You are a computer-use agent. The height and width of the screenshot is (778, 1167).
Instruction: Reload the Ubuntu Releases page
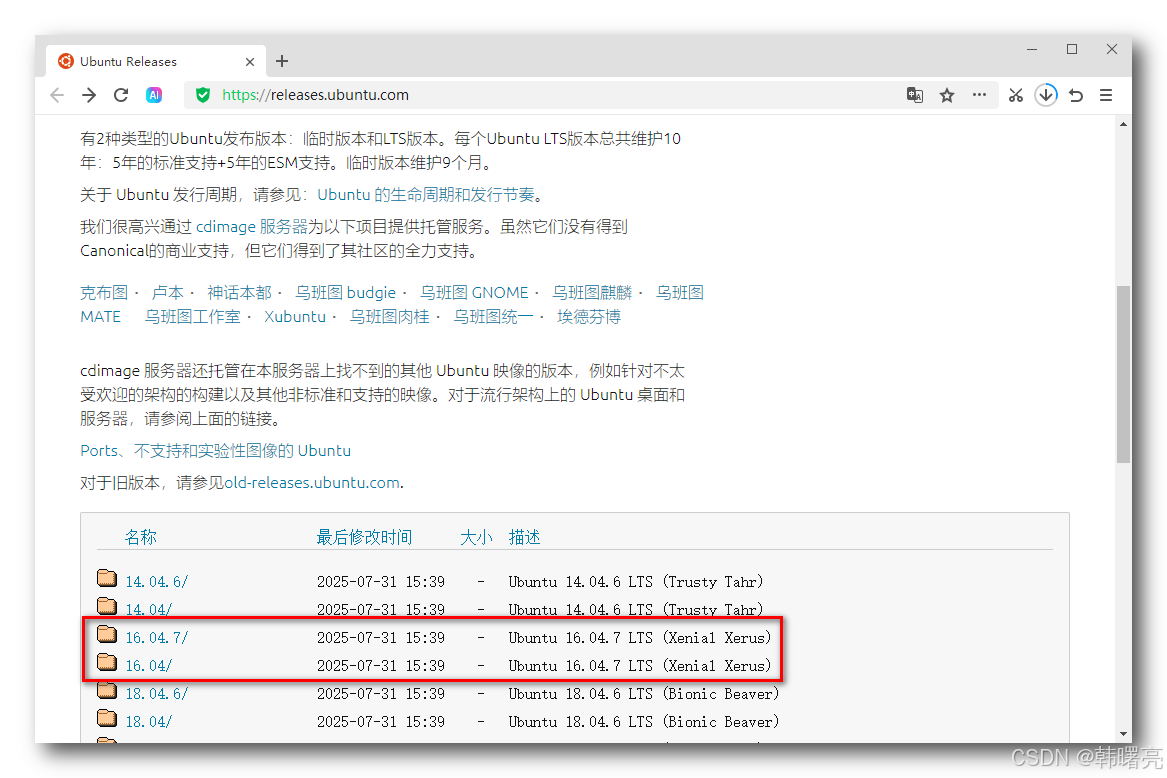(121, 95)
